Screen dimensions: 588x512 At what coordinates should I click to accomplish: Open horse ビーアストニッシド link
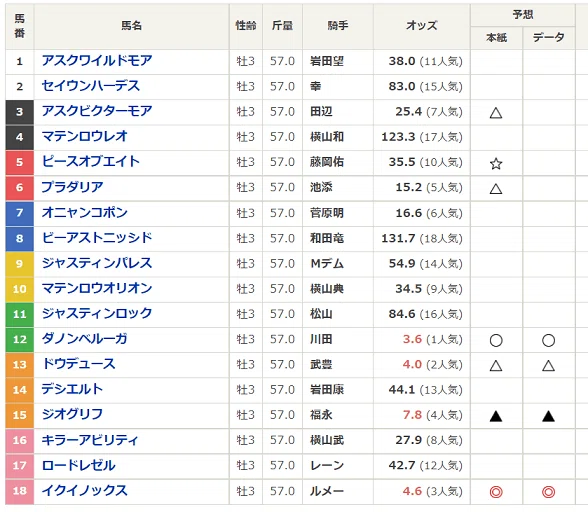click(x=97, y=237)
